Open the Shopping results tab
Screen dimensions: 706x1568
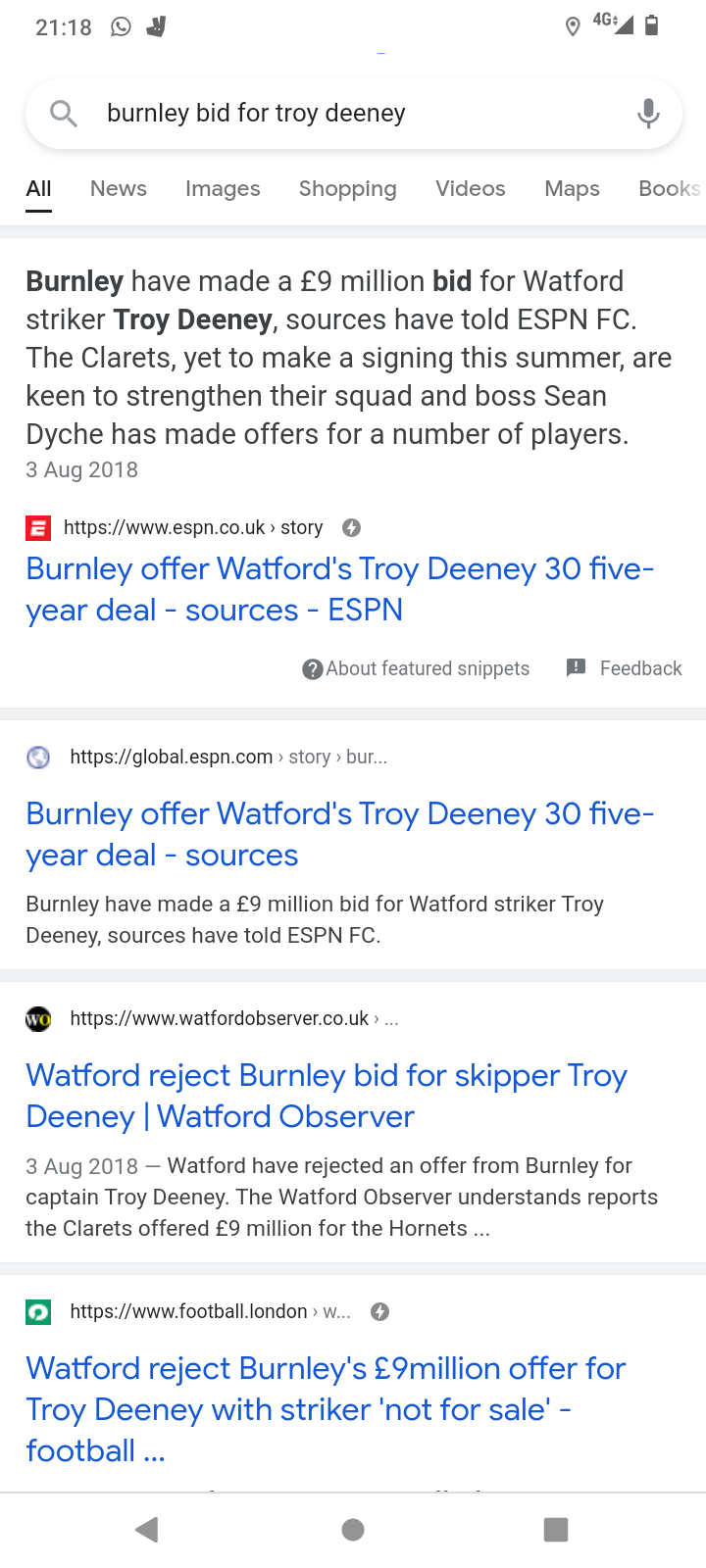(x=347, y=188)
